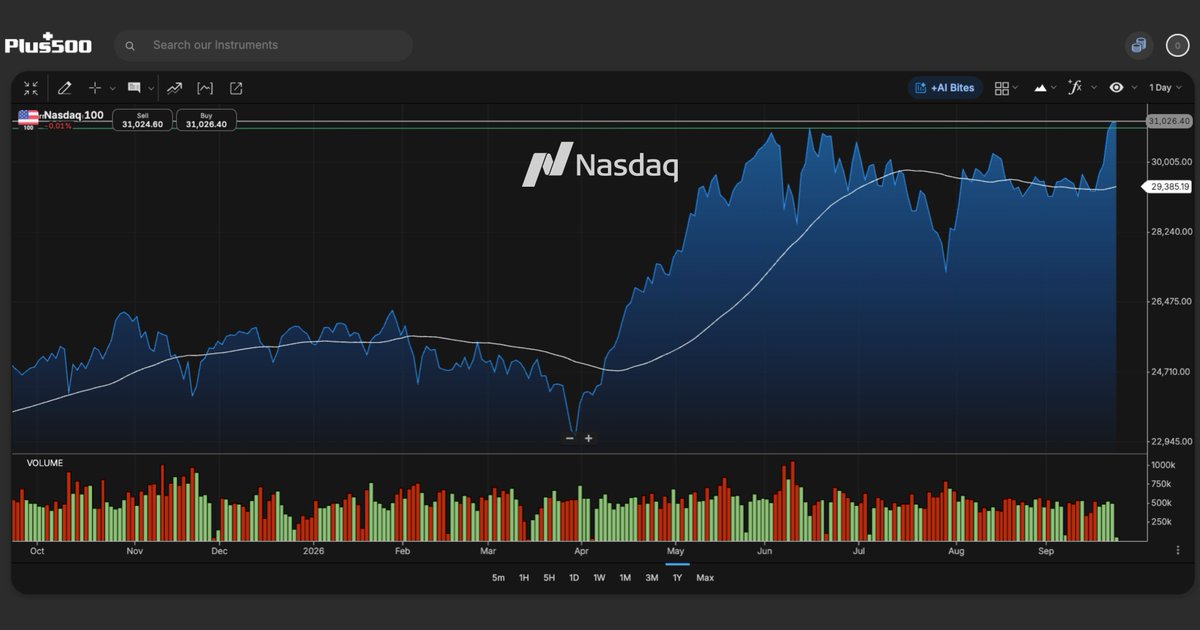Click the 29,385.19 moving average label
Screen dimensions: 1200x630
[x=1165, y=187]
